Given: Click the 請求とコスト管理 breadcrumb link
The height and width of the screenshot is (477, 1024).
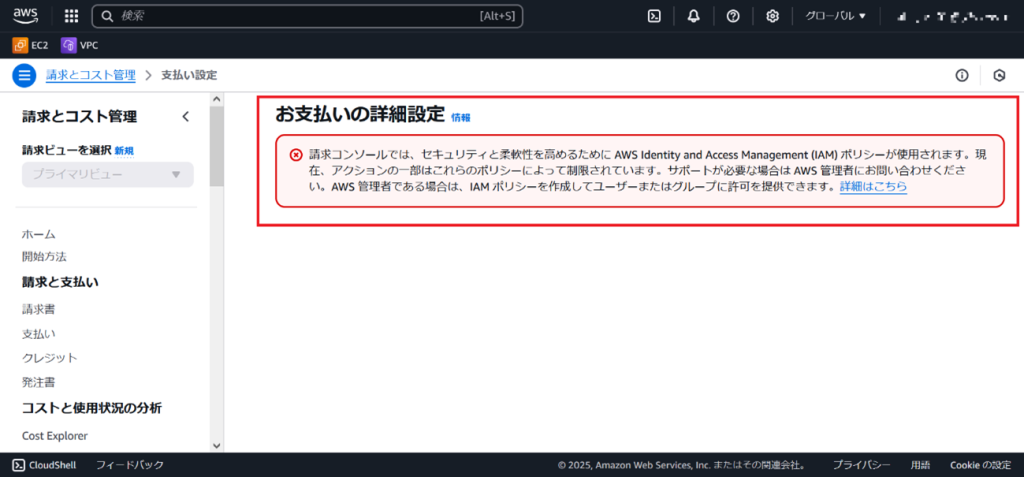Looking at the screenshot, I should [x=90, y=75].
